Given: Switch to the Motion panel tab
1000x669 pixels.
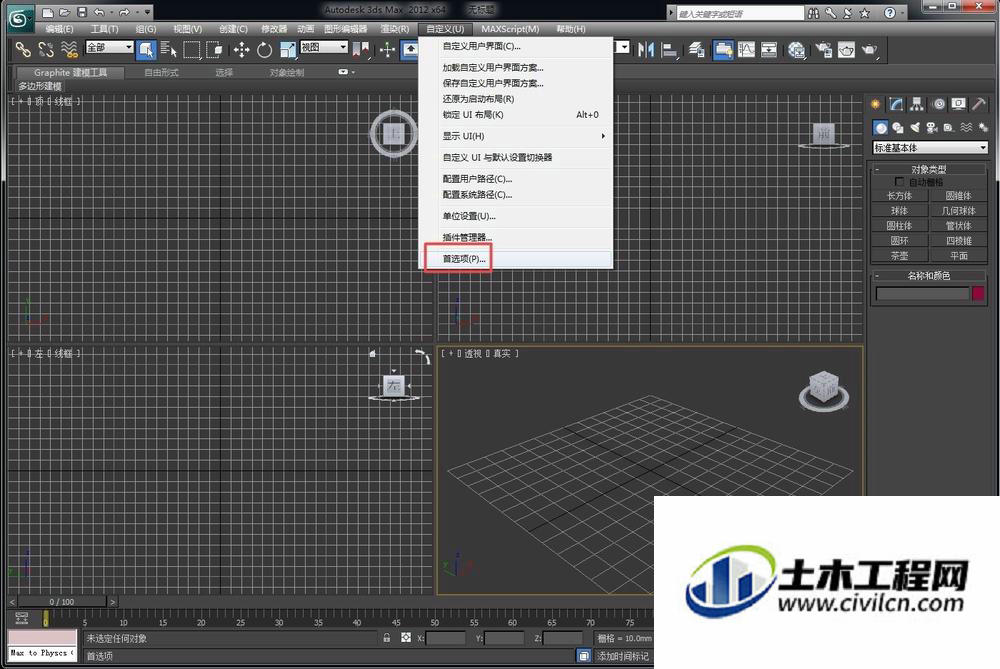Looking at the screenshot, I should [x=938, y=104].
